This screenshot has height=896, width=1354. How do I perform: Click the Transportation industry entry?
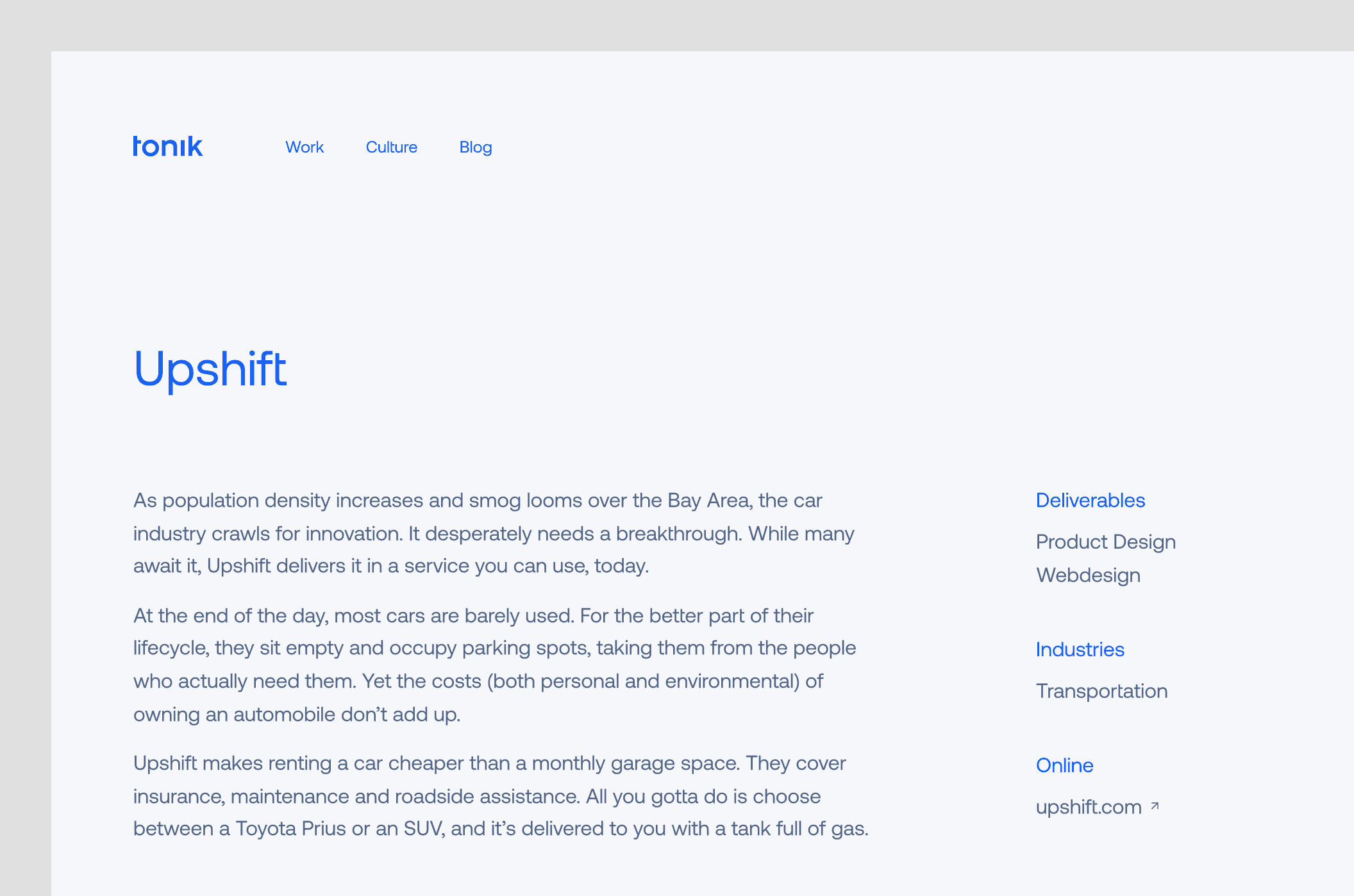(x=1101, y=692)
